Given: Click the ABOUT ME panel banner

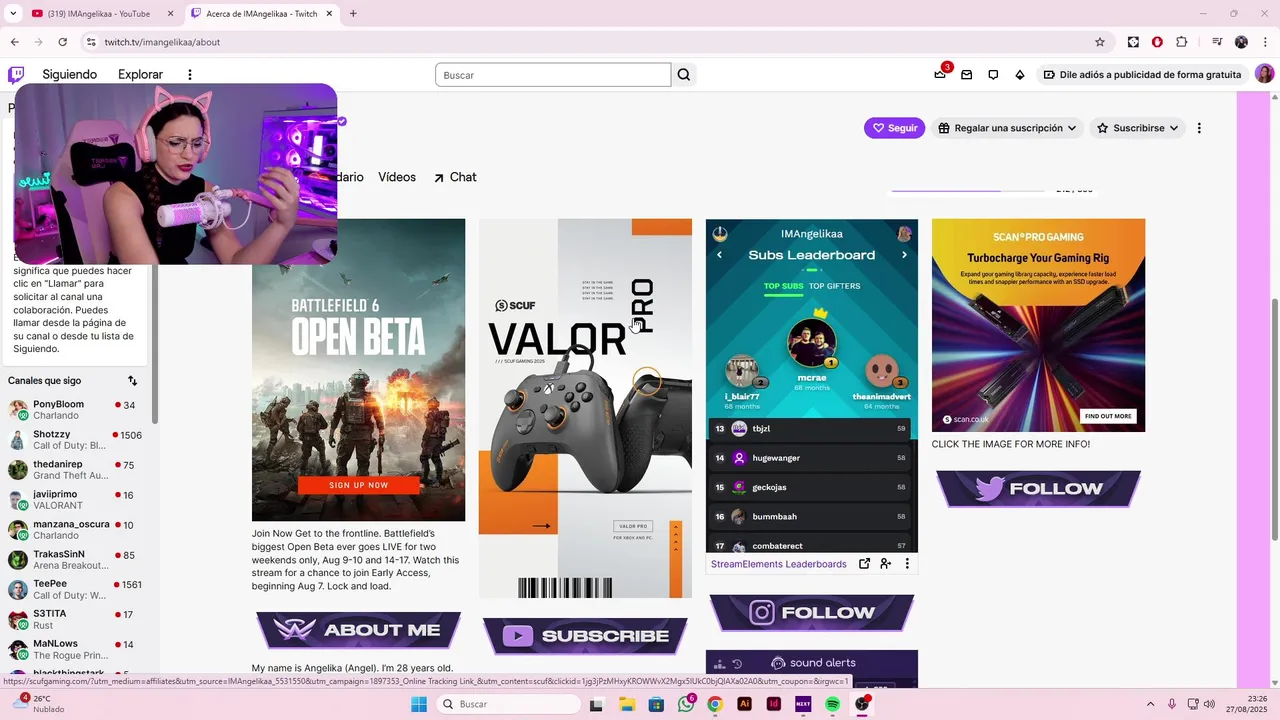Looking at the screenshot, I should 358,630.
